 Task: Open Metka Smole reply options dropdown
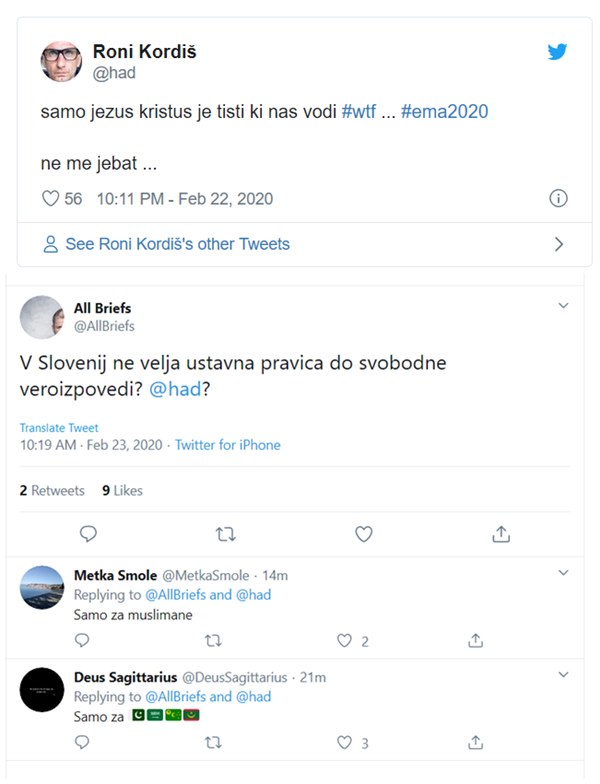563,573
